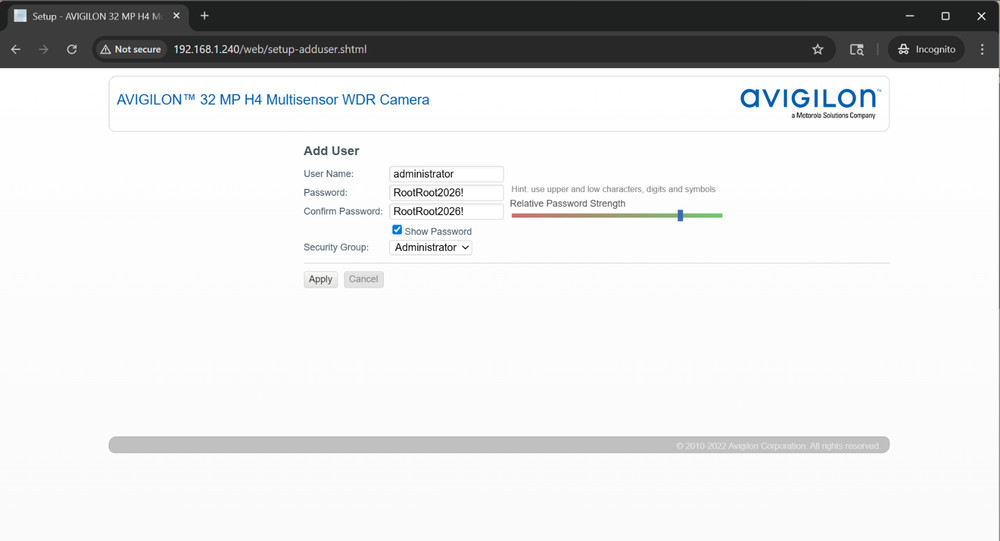Apply the new user settings

click(320, 279)
